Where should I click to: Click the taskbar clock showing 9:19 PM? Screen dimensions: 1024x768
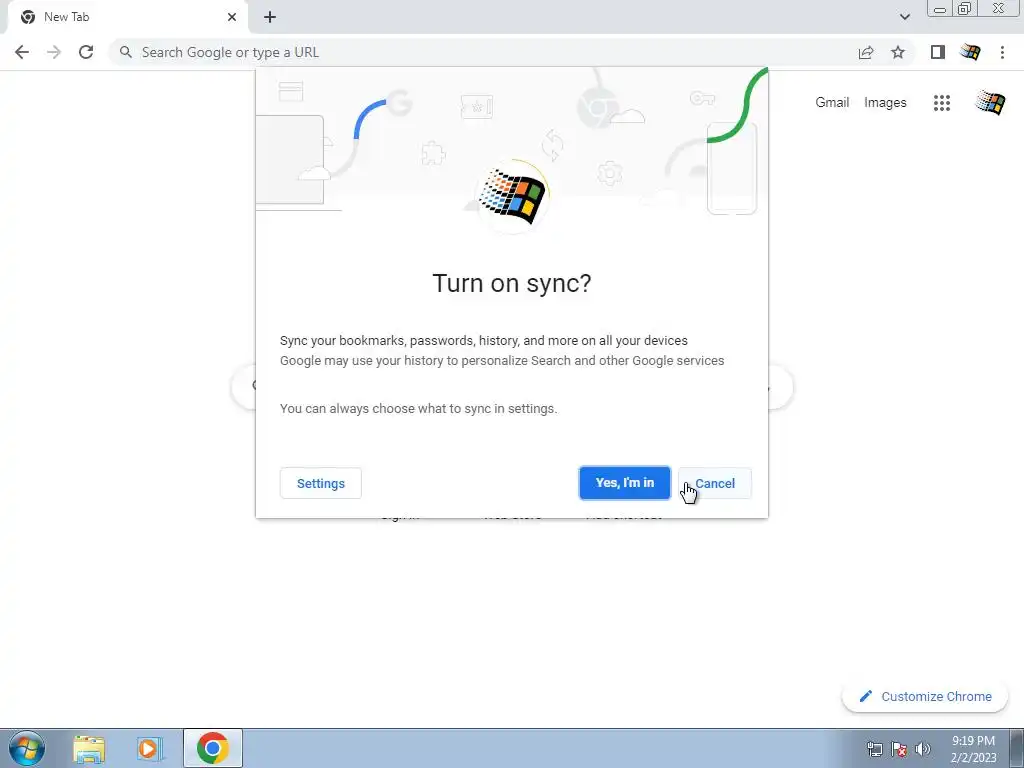pyautogui.click(x=973, y=749)
